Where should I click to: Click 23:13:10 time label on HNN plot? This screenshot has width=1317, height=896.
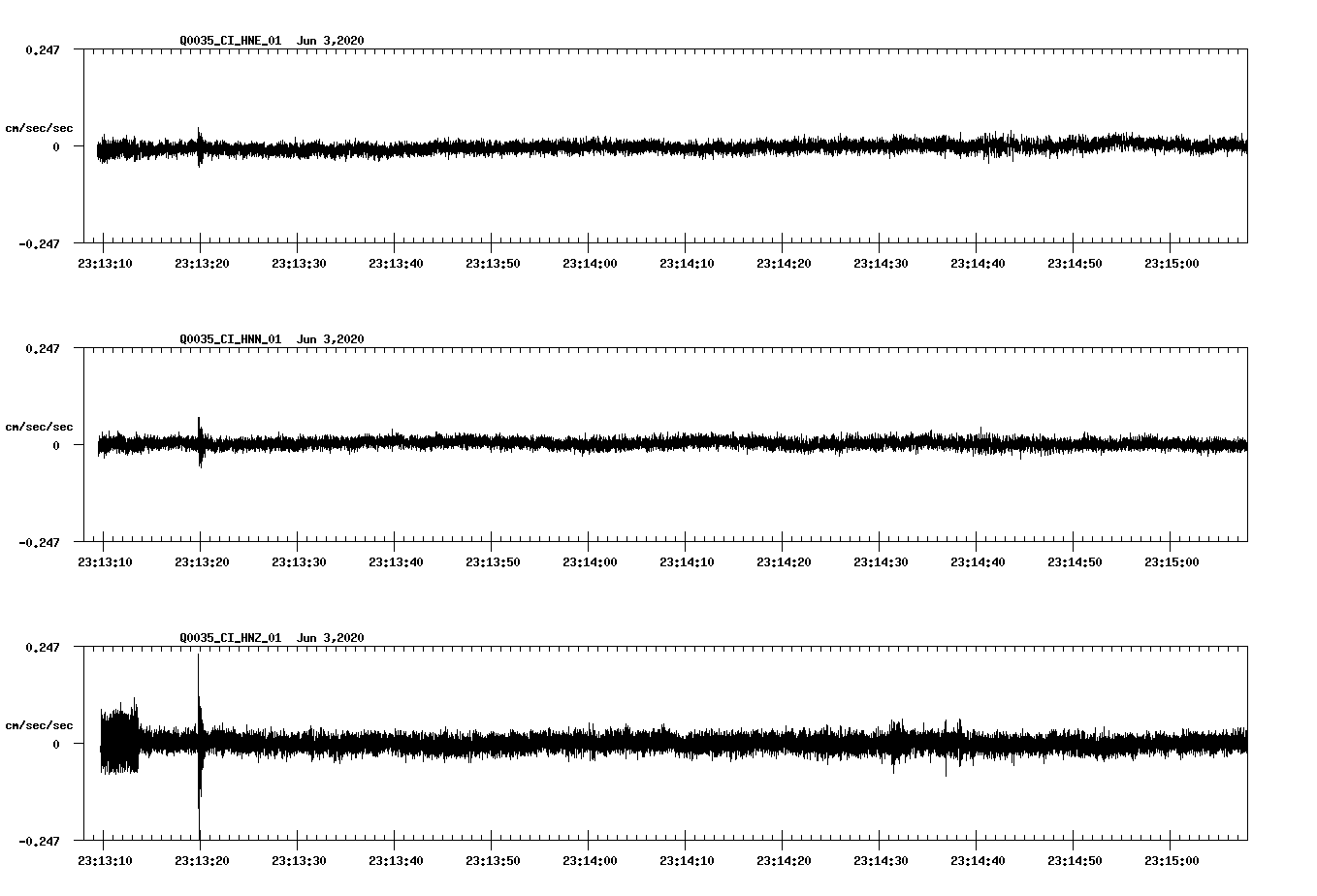pos(104,562)
